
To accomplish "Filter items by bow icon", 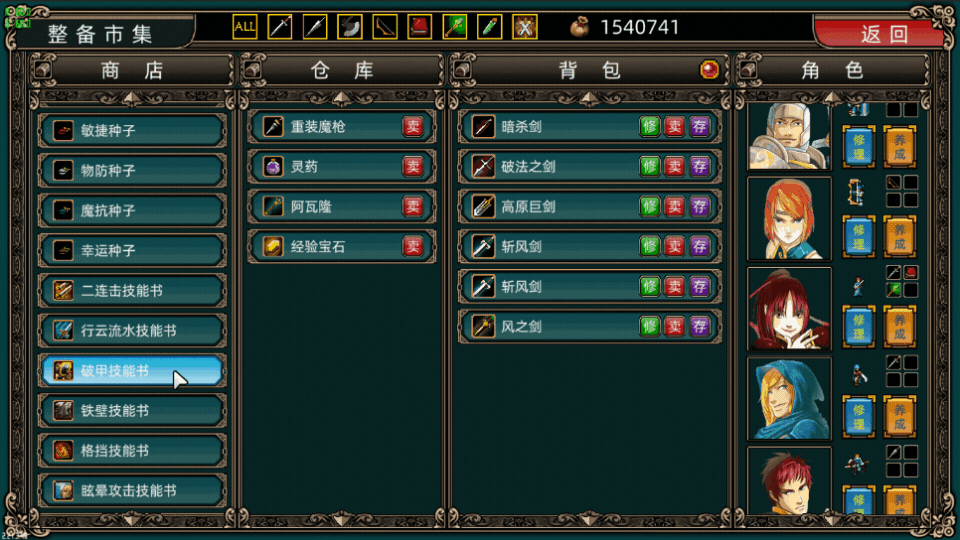I will pos(384,27).
